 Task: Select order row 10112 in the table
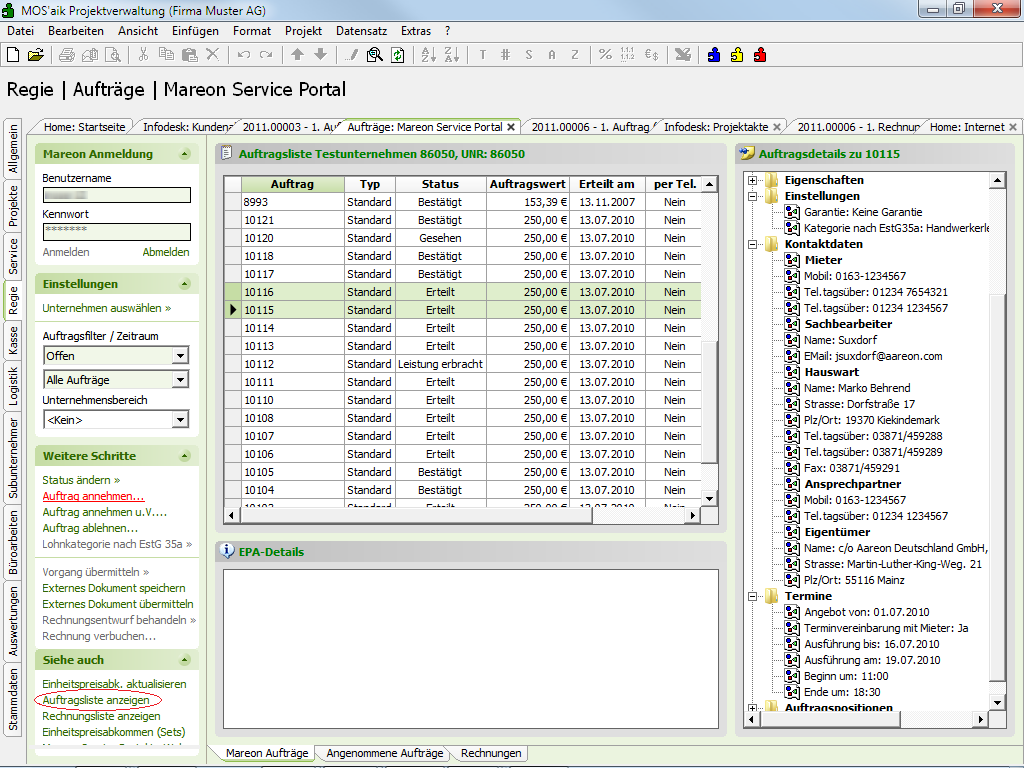click(463, 364)
